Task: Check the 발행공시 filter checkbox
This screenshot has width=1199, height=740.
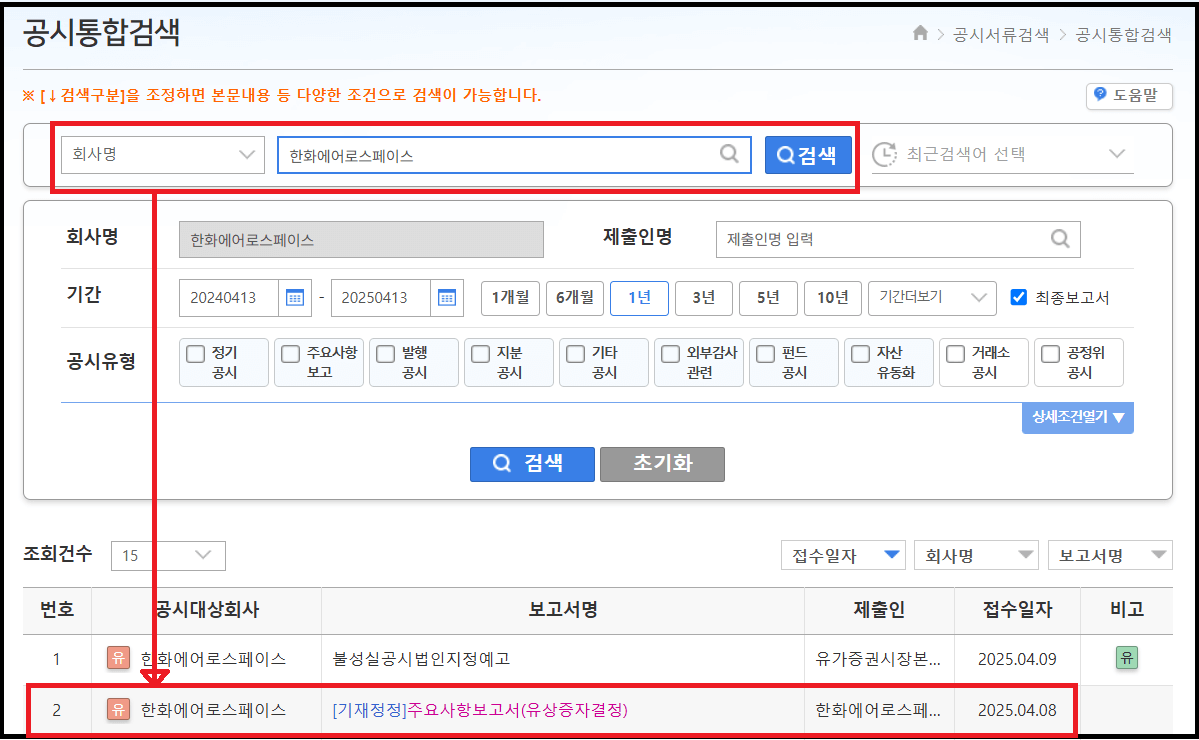Action: pyautogui.click(x=385, y=354)
